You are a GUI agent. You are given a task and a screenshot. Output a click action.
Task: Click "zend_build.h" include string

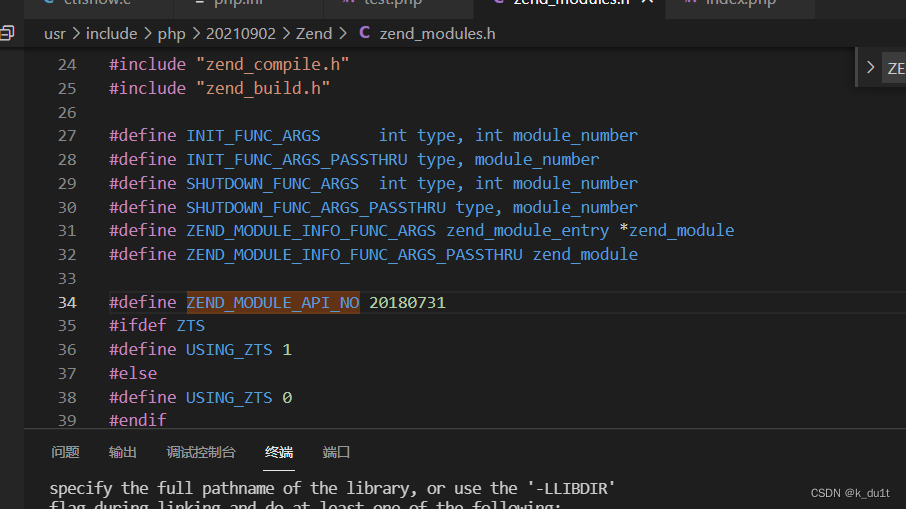click(263, 88)
